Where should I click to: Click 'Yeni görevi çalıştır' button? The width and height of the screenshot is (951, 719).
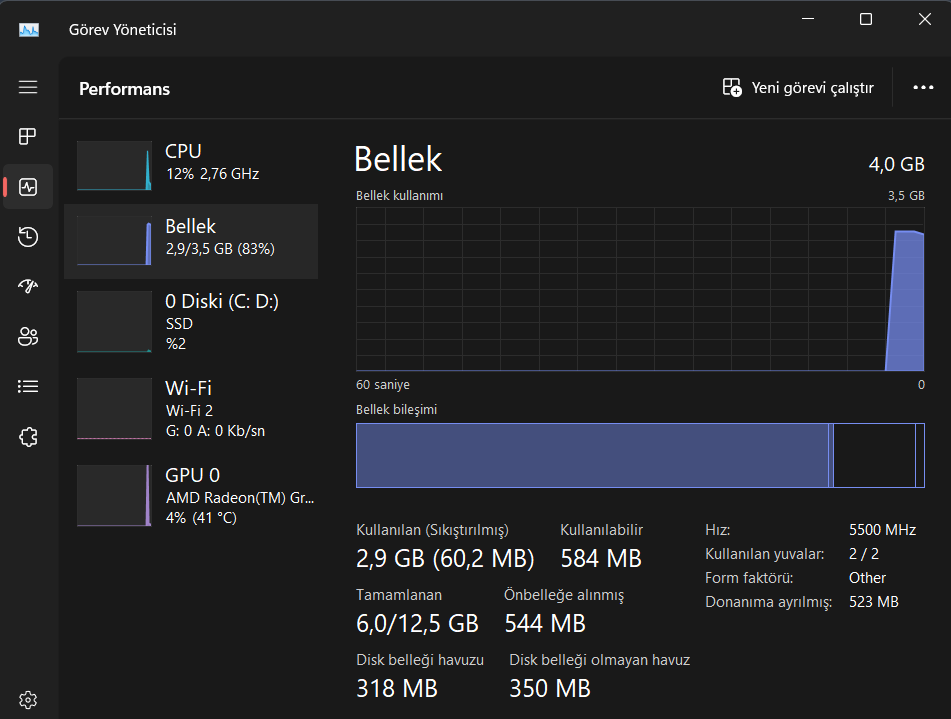[798, 88]
